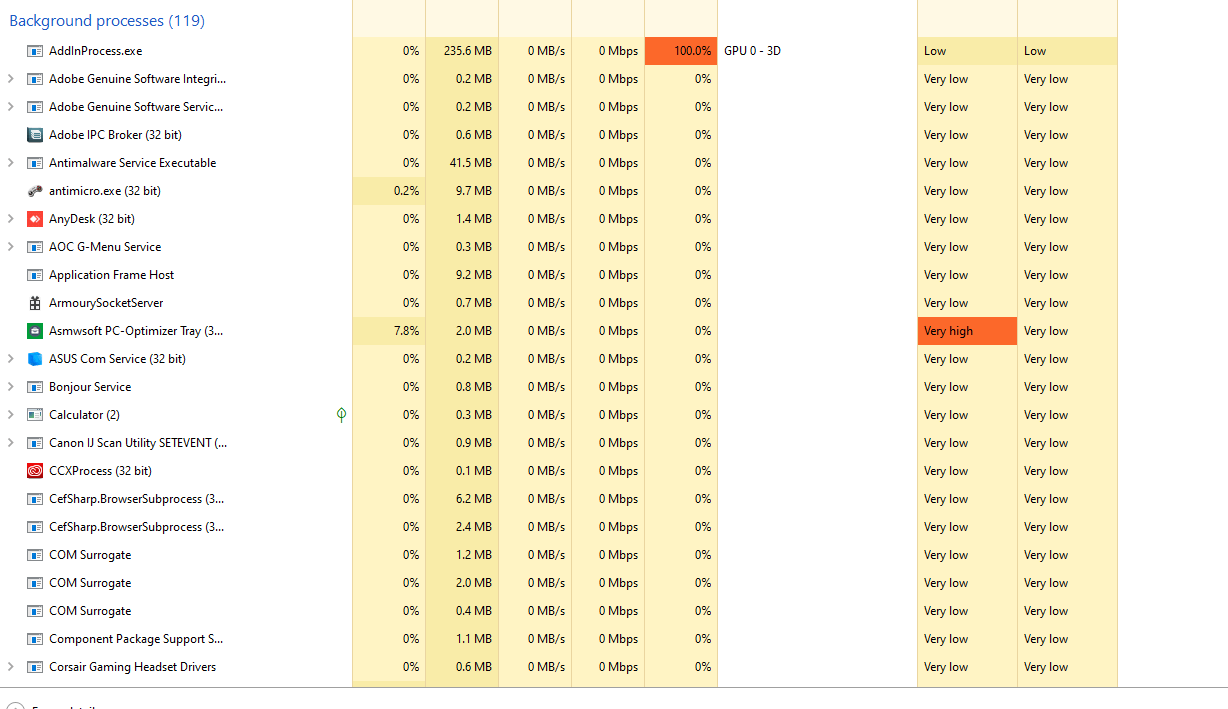The height and width of the screenshot is (709, 1228).
Task: Select the ArmourySocketServer process name
Action: [106, 303]
